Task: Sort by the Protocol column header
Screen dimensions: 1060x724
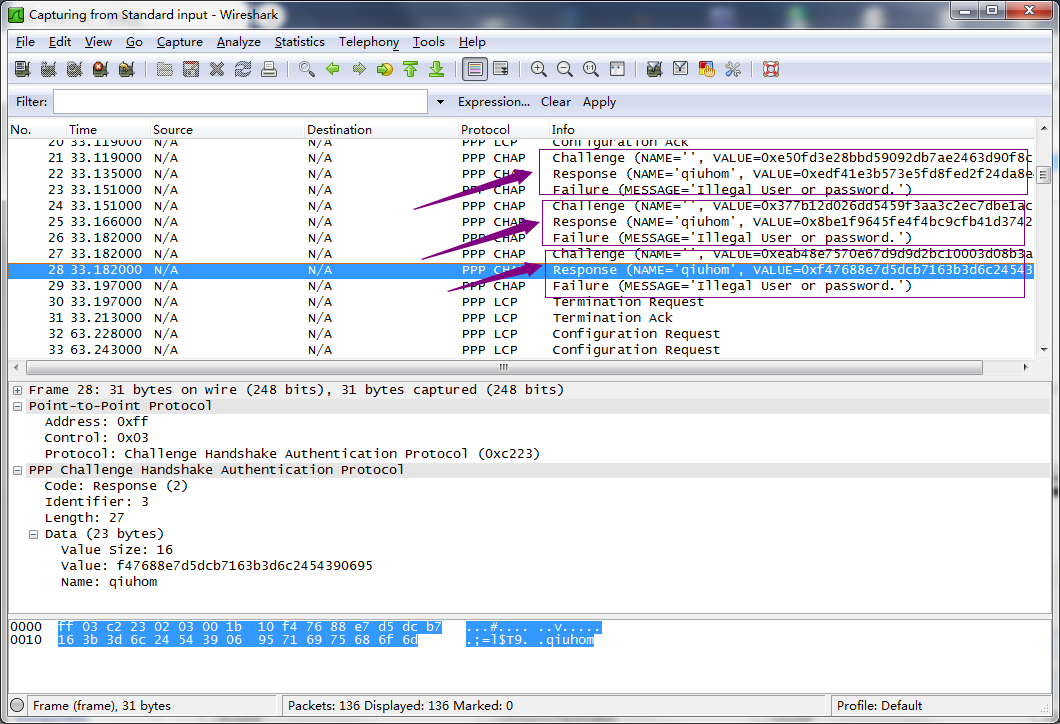Action: pos(503,129)
